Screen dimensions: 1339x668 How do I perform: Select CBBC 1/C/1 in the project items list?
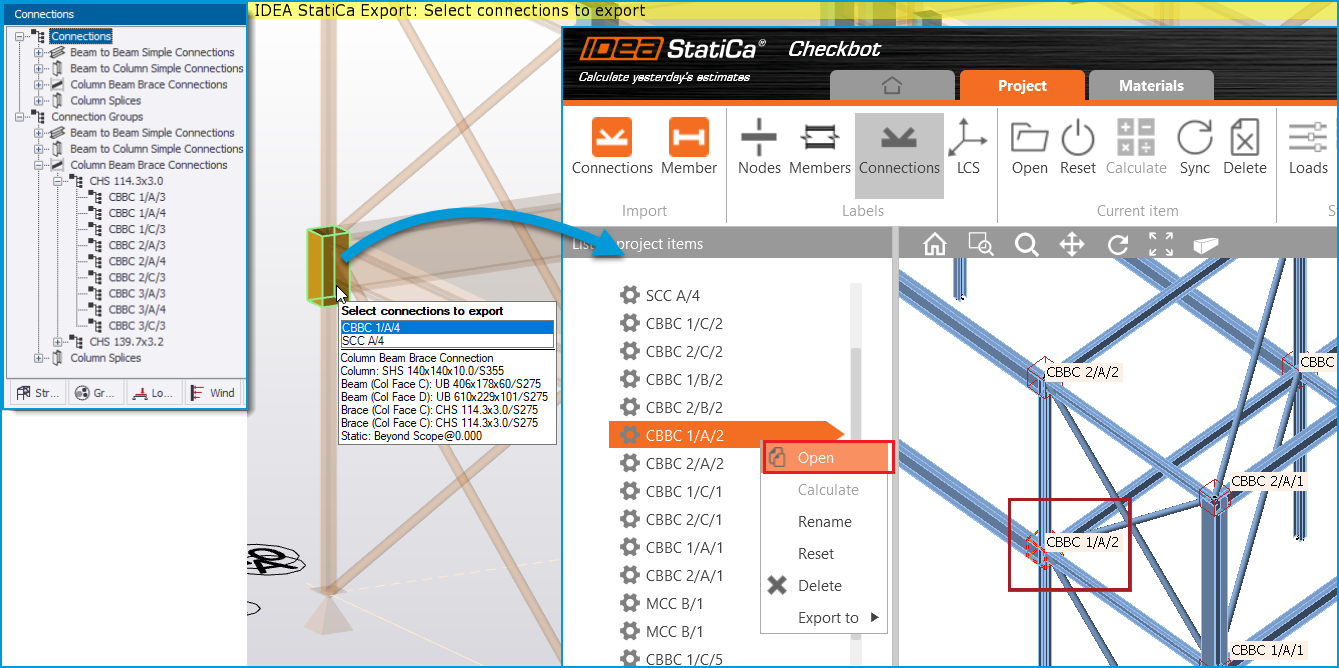click(684, 491)
